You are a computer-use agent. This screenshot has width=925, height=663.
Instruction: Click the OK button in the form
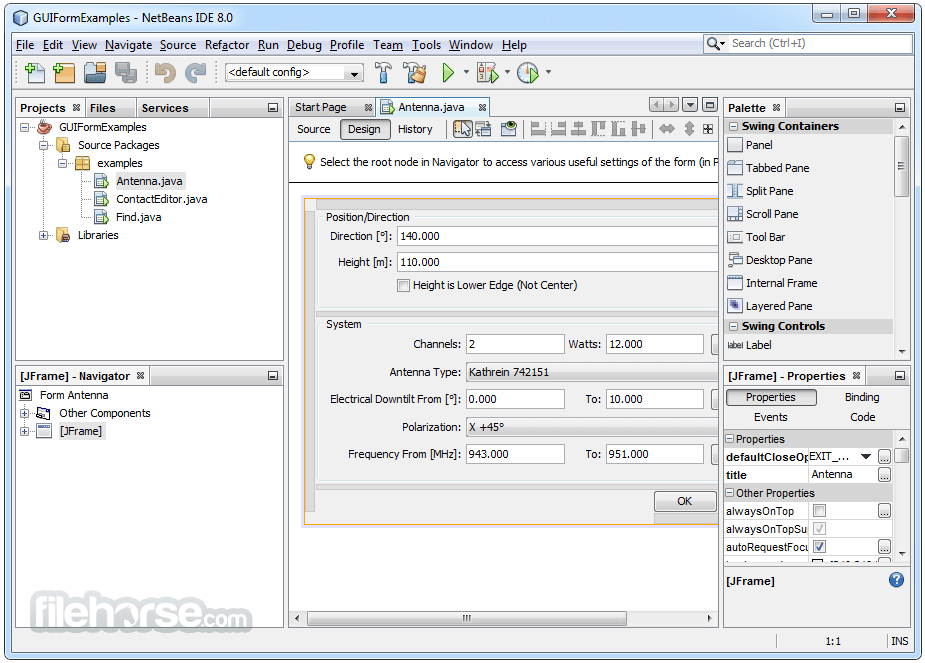point(684,501)
